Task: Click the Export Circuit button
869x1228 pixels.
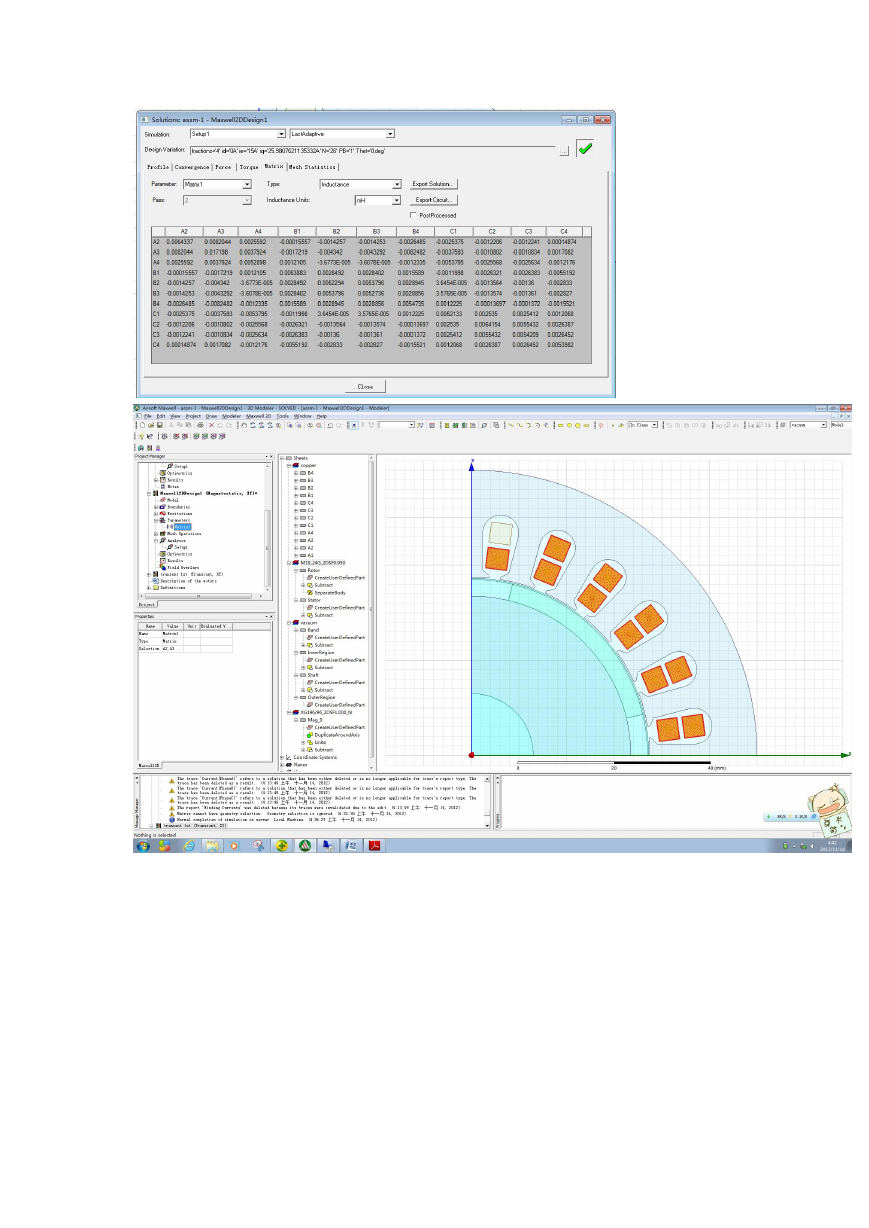Action: click(x=435, y=200)
